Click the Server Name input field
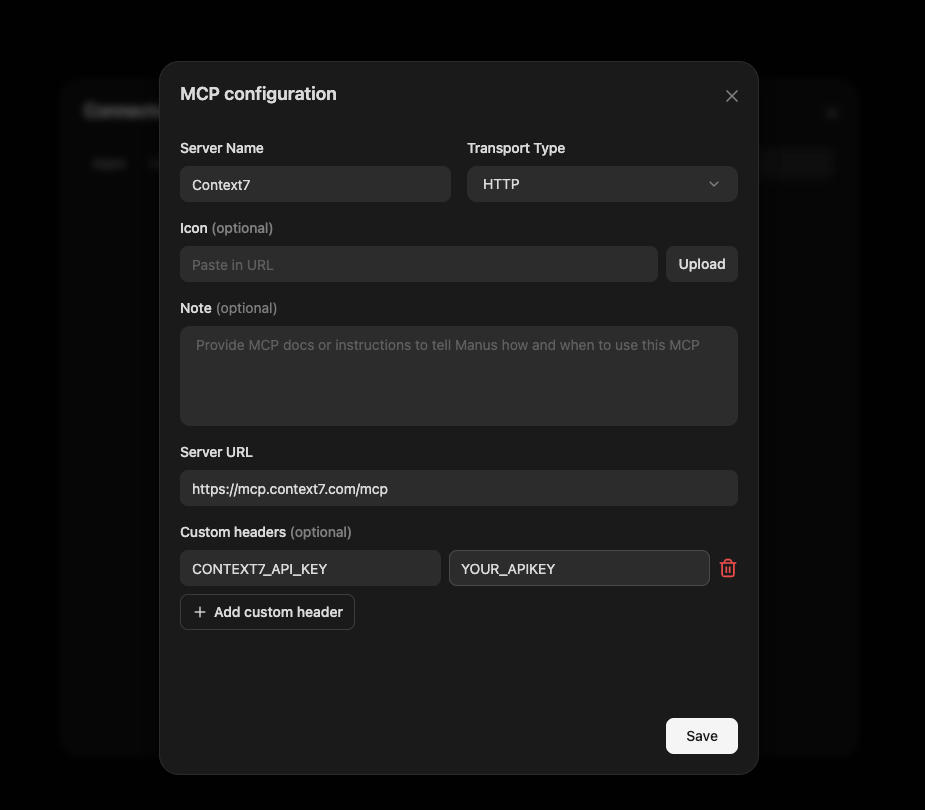This screenshot has width=925, height=810. point(315,184)
